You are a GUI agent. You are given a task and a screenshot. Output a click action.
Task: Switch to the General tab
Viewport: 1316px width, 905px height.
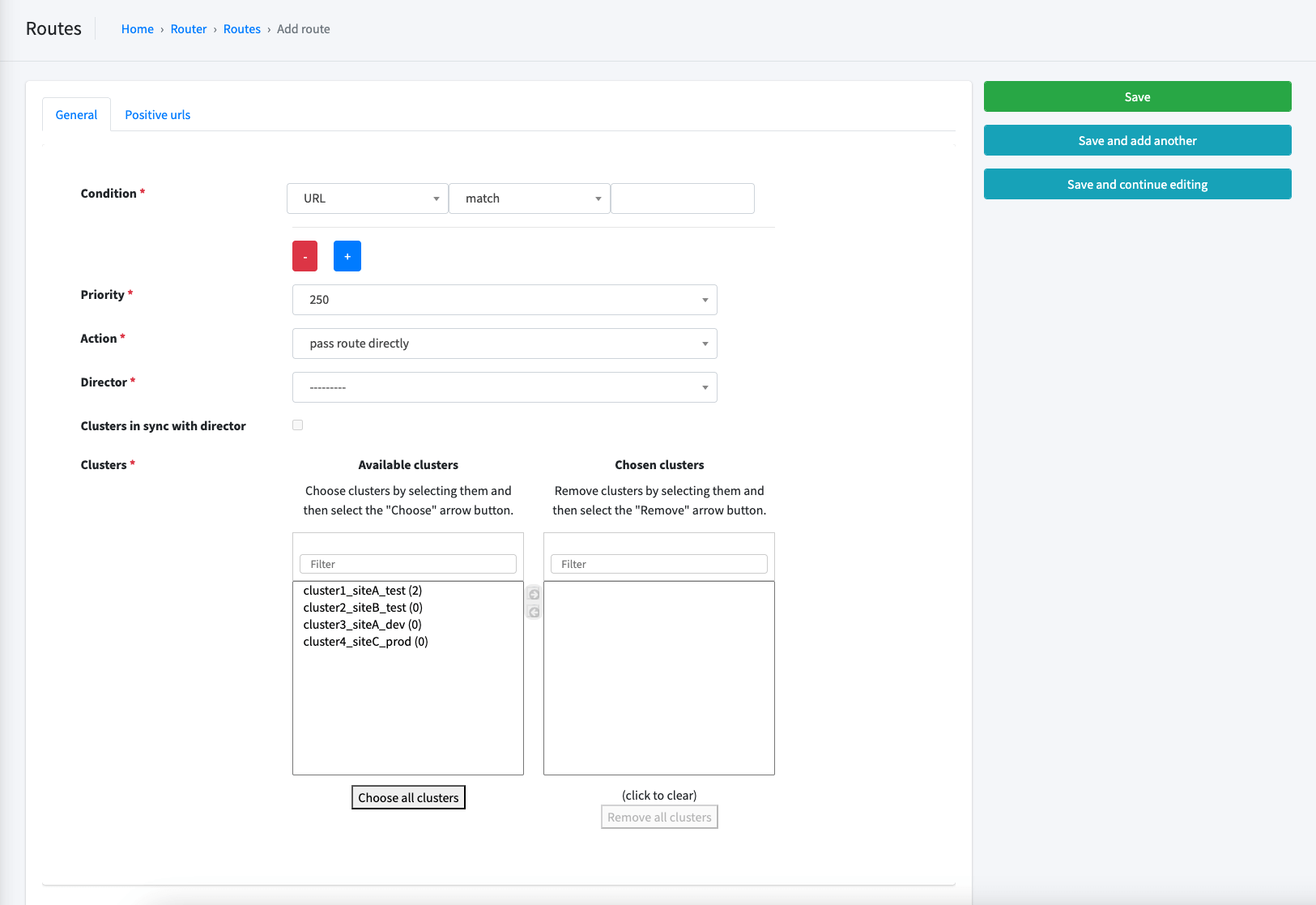[x=76, y=115]
